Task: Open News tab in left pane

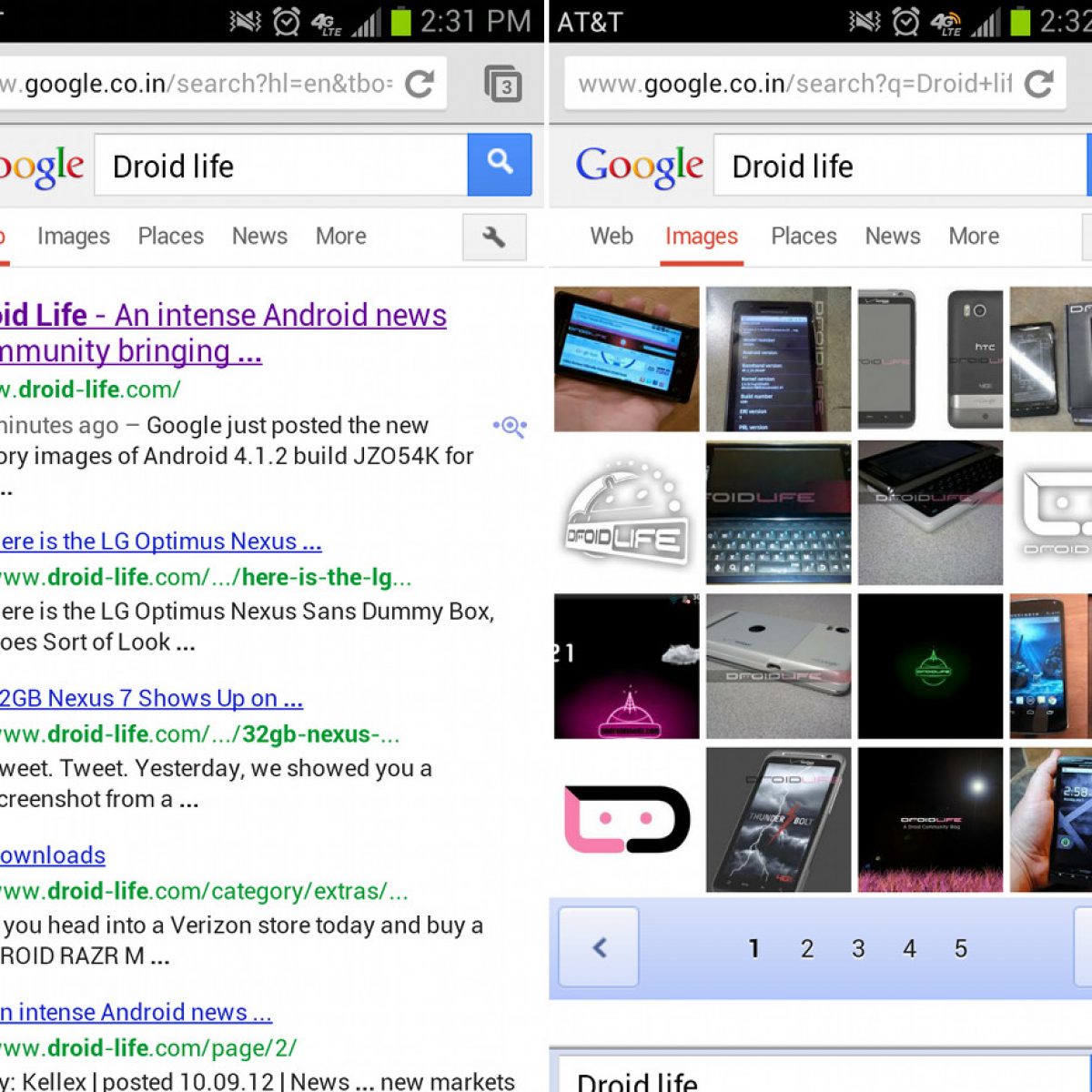Action: pos(259,236)
